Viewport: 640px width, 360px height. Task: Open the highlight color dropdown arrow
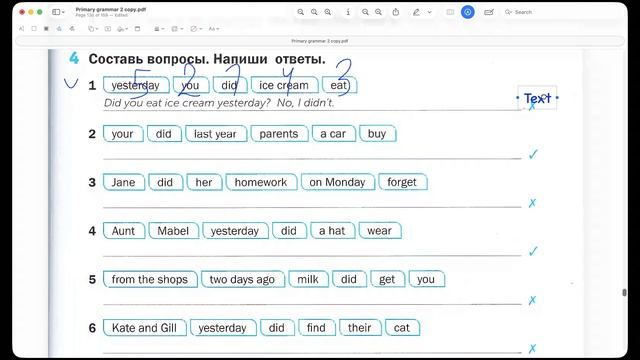pos(429,12)
